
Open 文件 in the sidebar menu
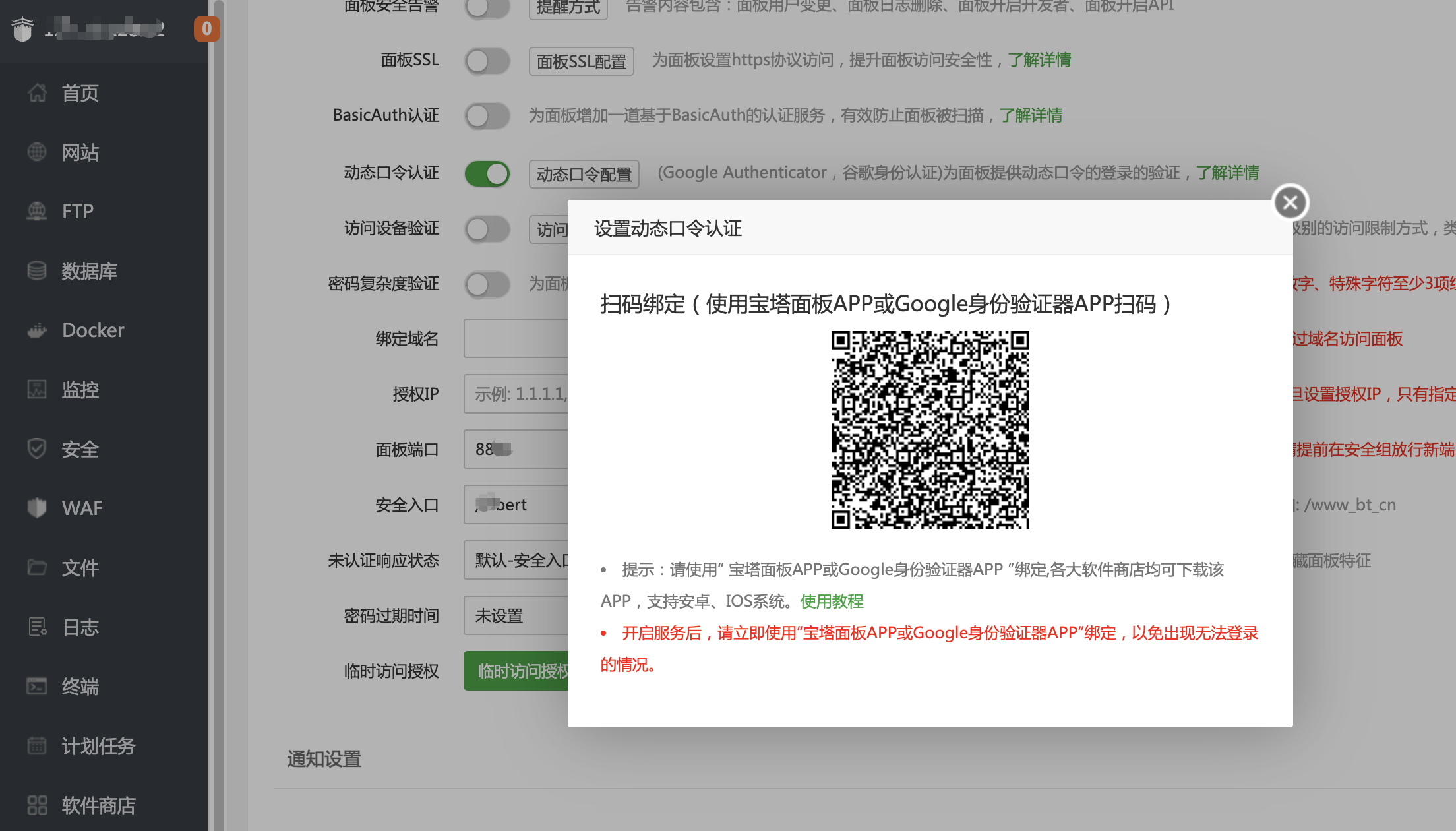point(80,567)
